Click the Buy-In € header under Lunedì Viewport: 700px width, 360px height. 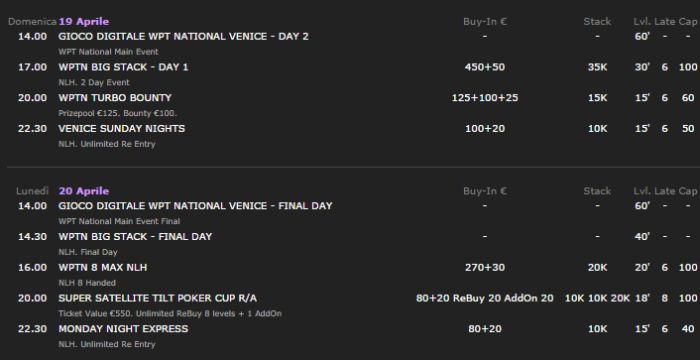[485, 191]
